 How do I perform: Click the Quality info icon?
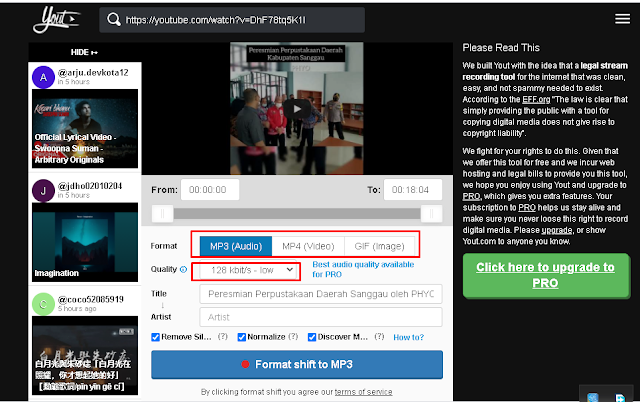point(184,269)
